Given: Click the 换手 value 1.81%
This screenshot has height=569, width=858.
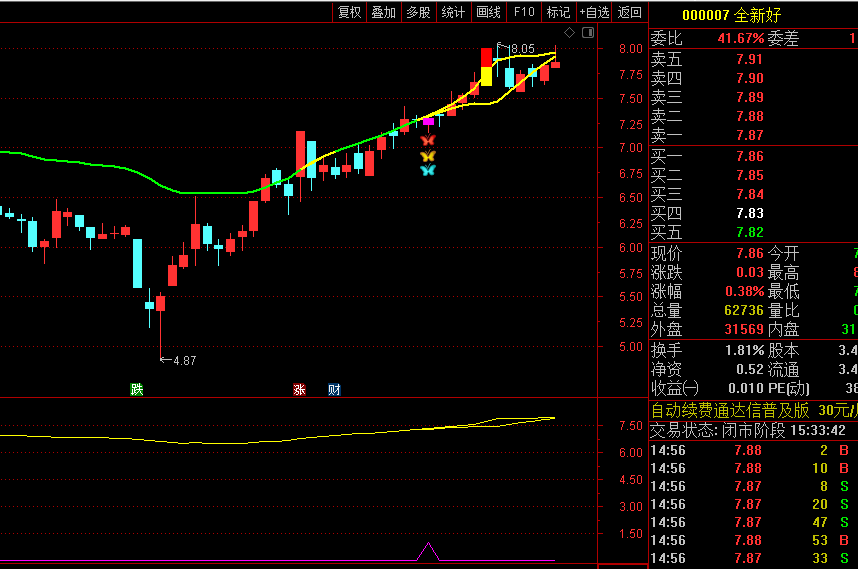Looking at the screenshot, I should (x=744, y=350).
